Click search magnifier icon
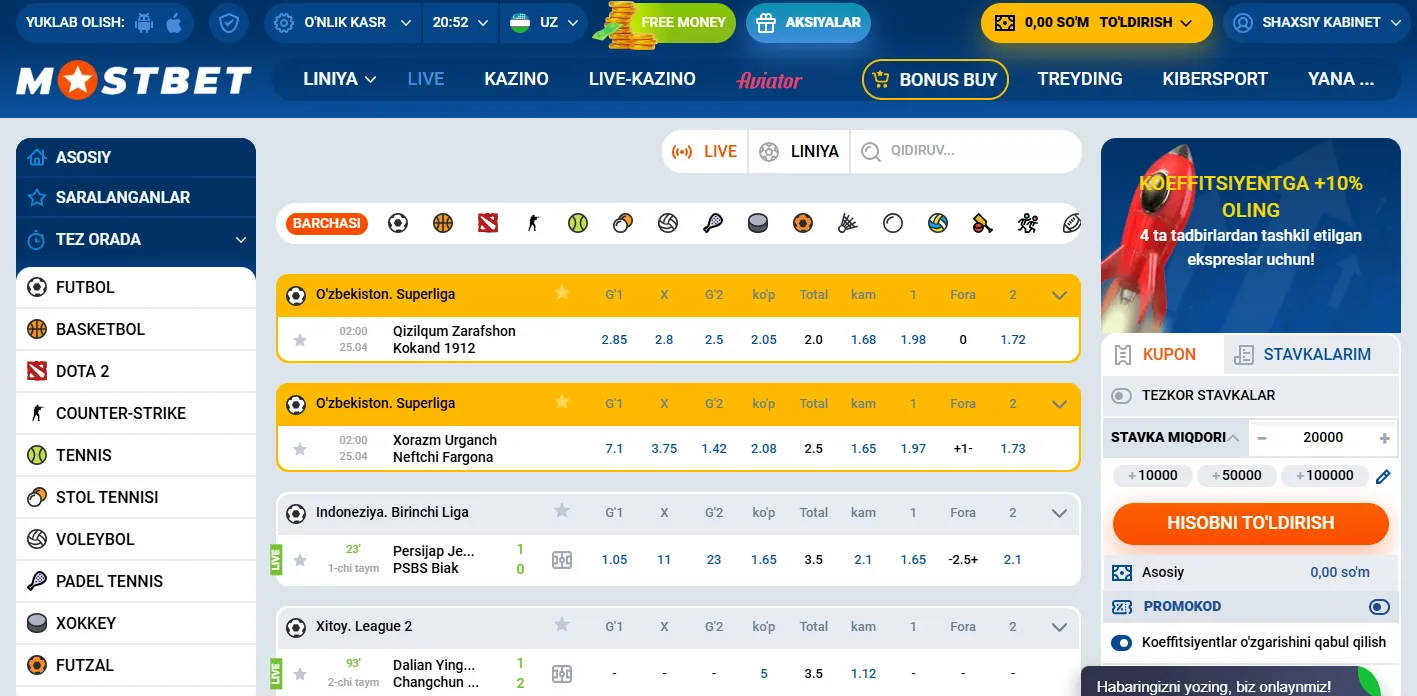The image size is (1417, 696). (871, 152)
